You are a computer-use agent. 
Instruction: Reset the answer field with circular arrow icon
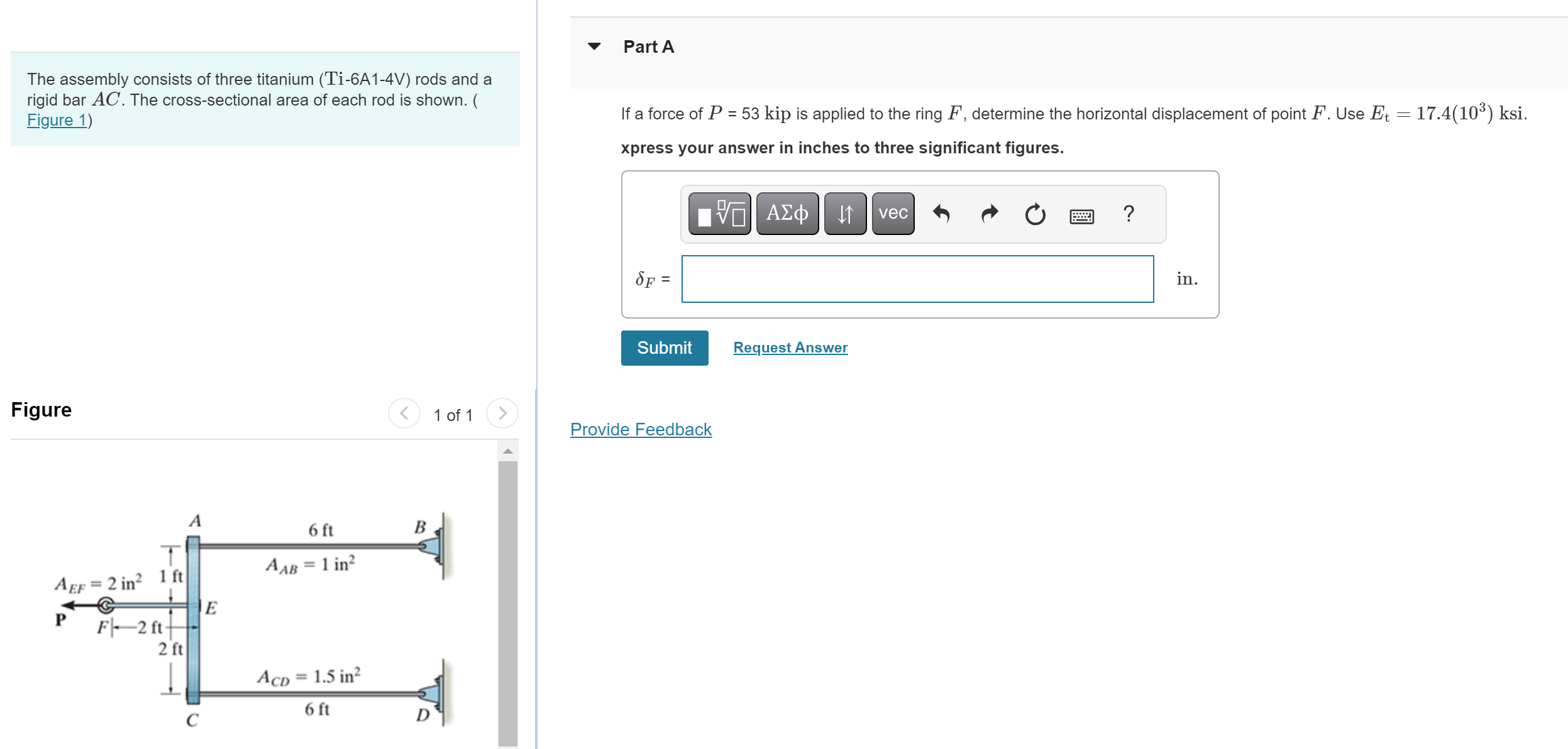pos(1034,214)
